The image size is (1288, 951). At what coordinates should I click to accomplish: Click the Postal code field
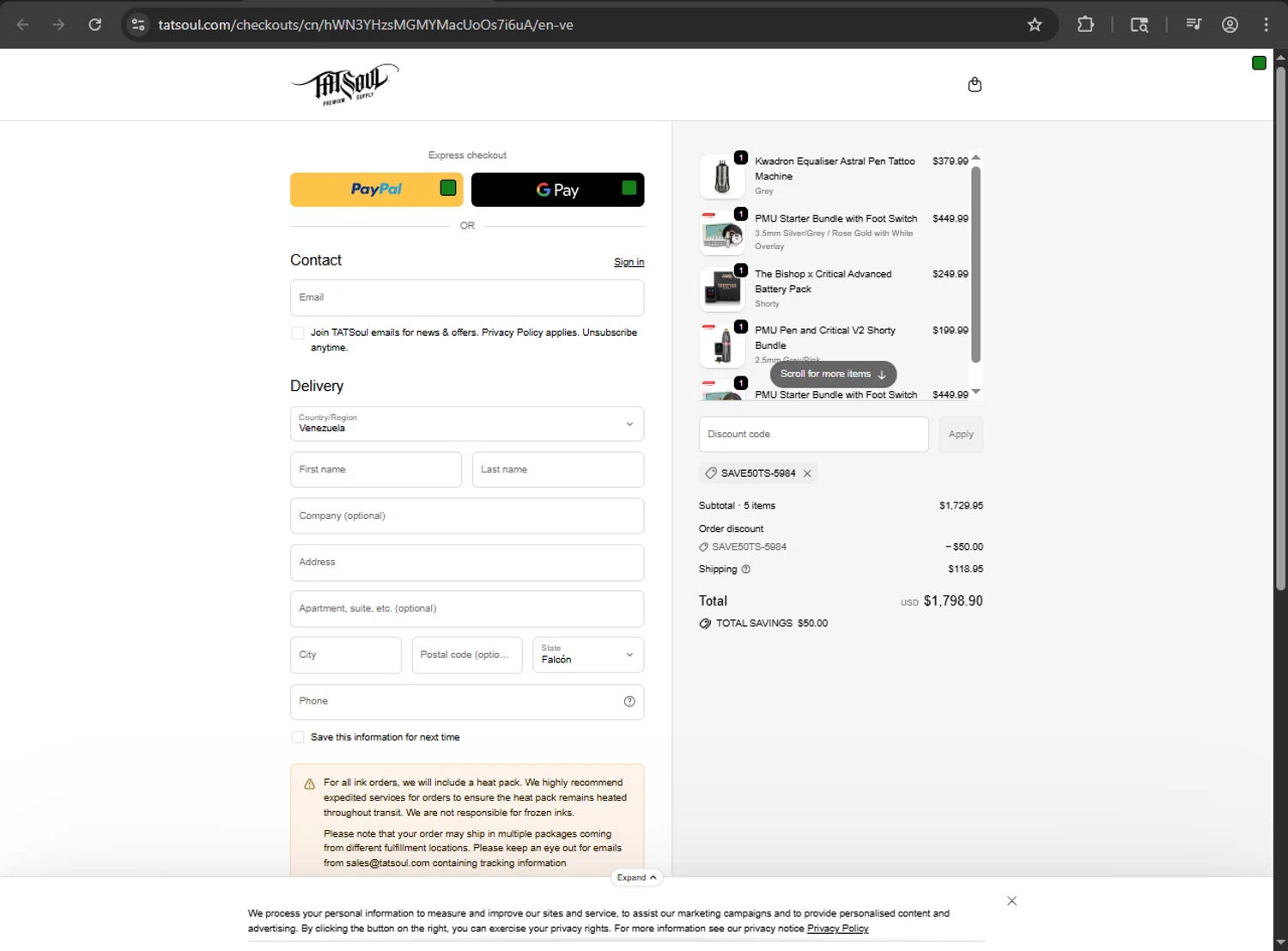click(467, 655)
